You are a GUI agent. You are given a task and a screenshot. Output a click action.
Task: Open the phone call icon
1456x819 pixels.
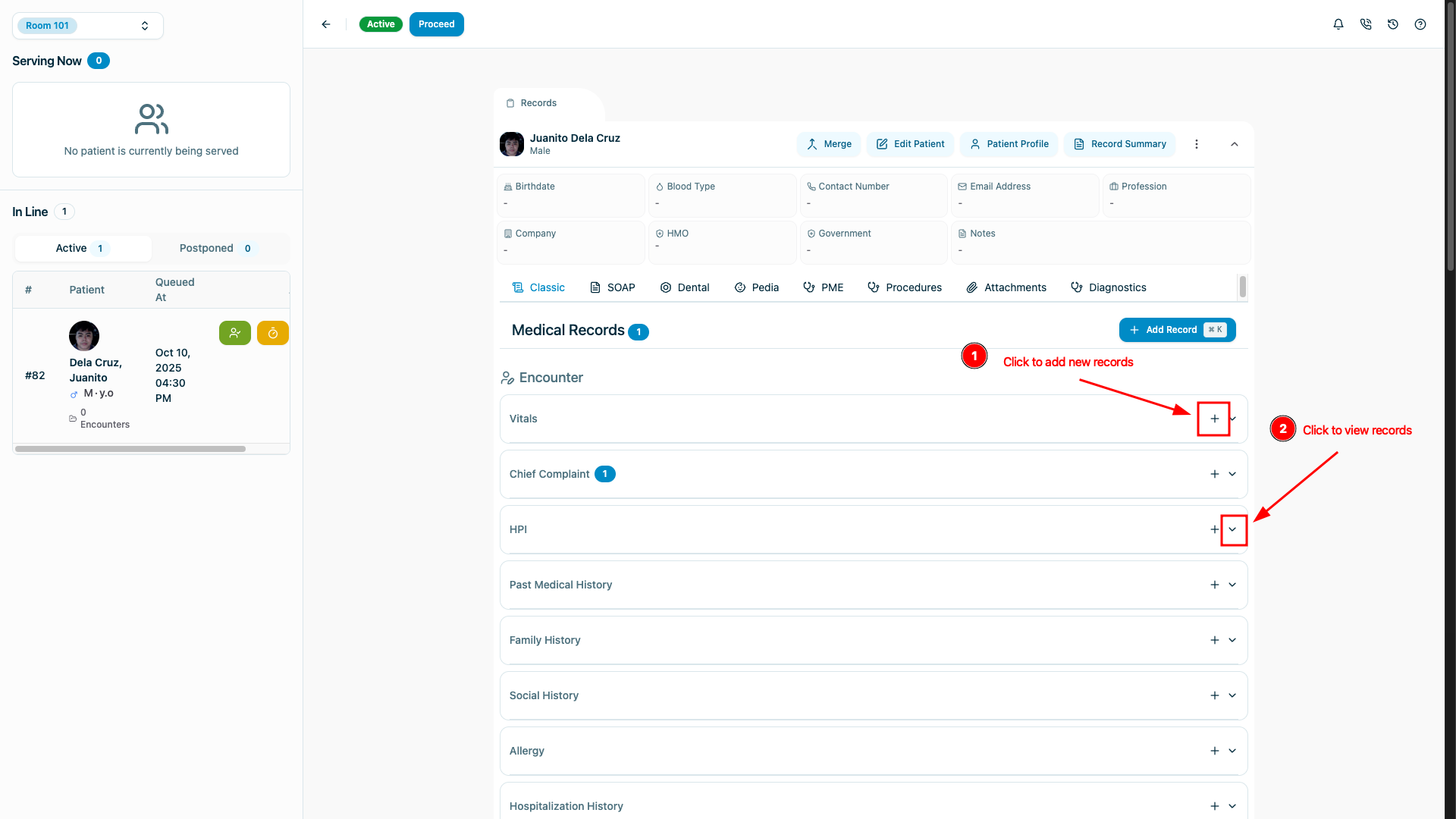[1366, 24]
